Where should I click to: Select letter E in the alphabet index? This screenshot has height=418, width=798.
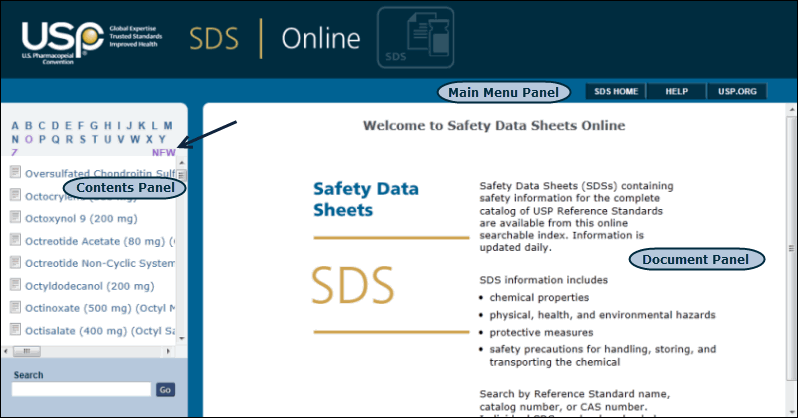[x=68, y=126]
